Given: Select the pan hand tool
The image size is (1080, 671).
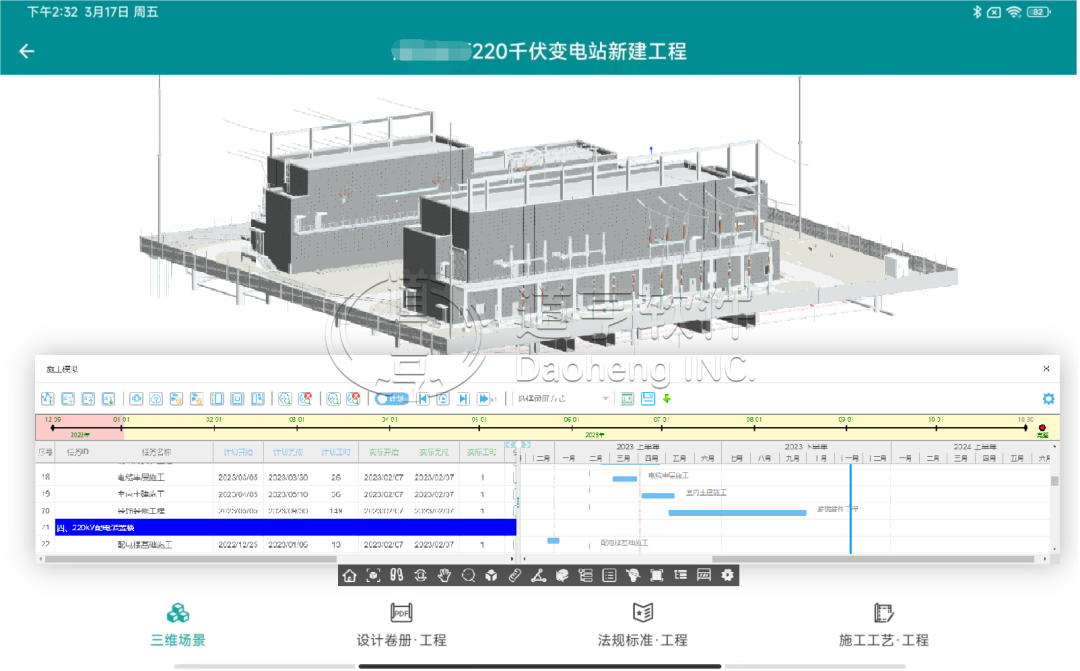Looking at the screenshot, I should 444,575.
